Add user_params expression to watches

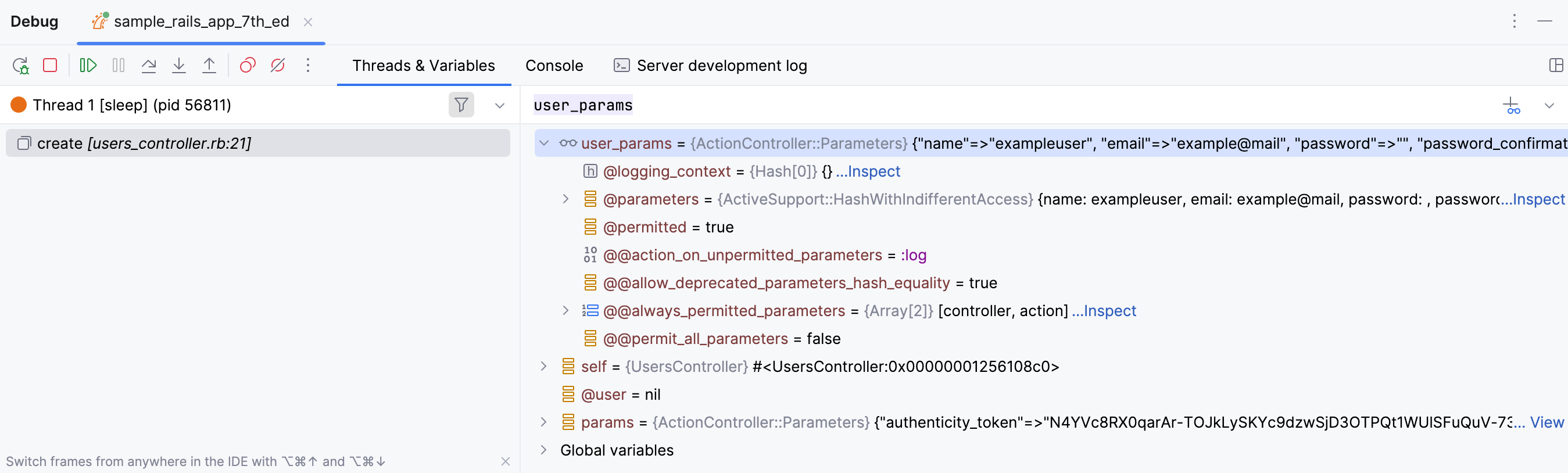click(x=1511, y=105)
